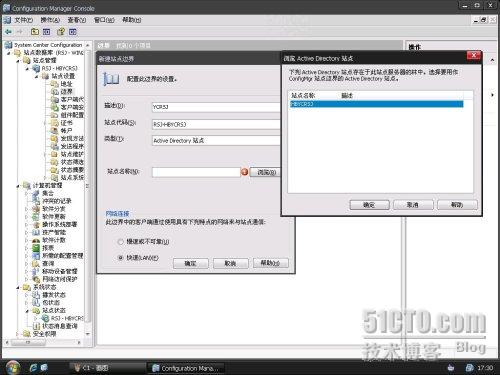Click the 报表 (Reporting) green icon
This screenshot has height=375, width=500.
pyautogui.click(x=36, y=248)
